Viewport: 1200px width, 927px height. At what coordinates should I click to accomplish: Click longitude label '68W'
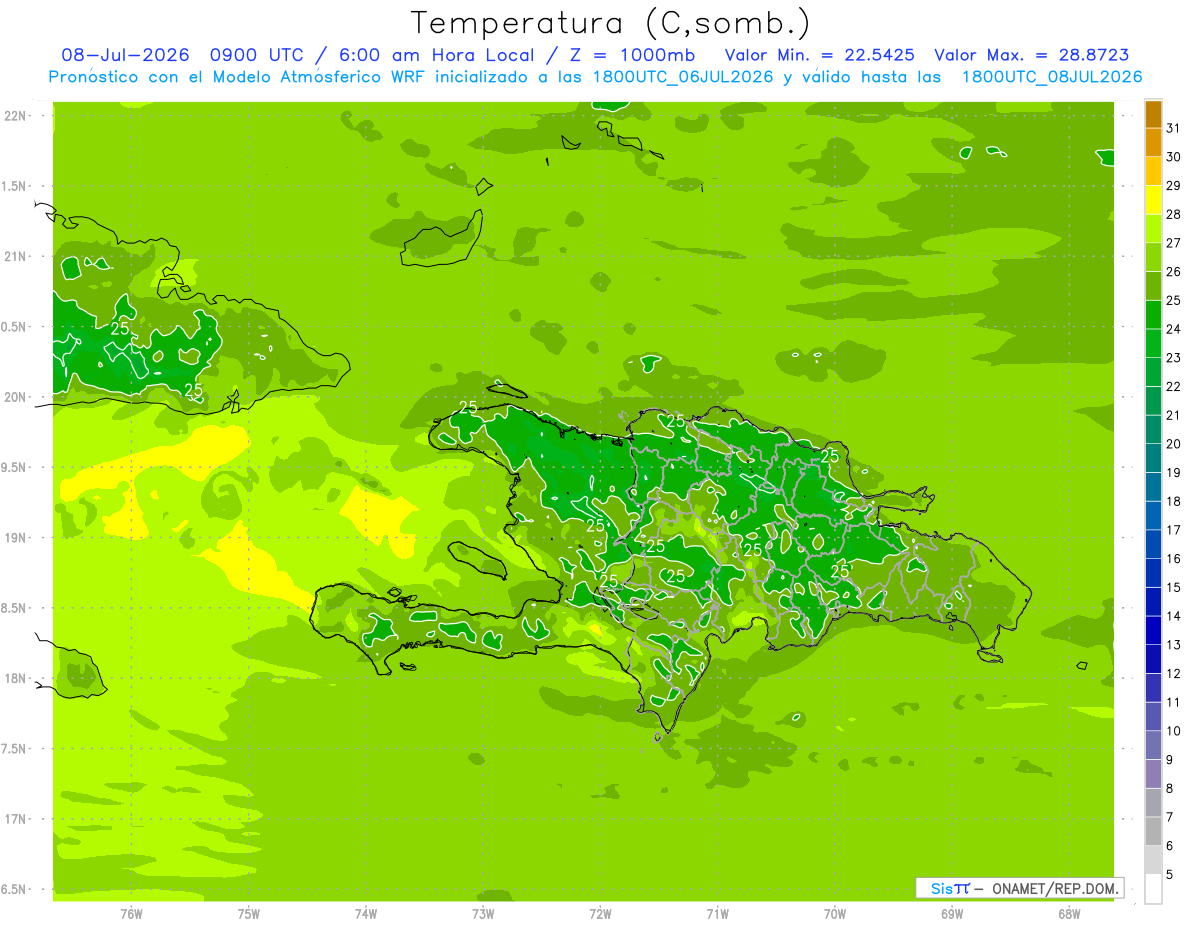click(x=1069, y=914)
